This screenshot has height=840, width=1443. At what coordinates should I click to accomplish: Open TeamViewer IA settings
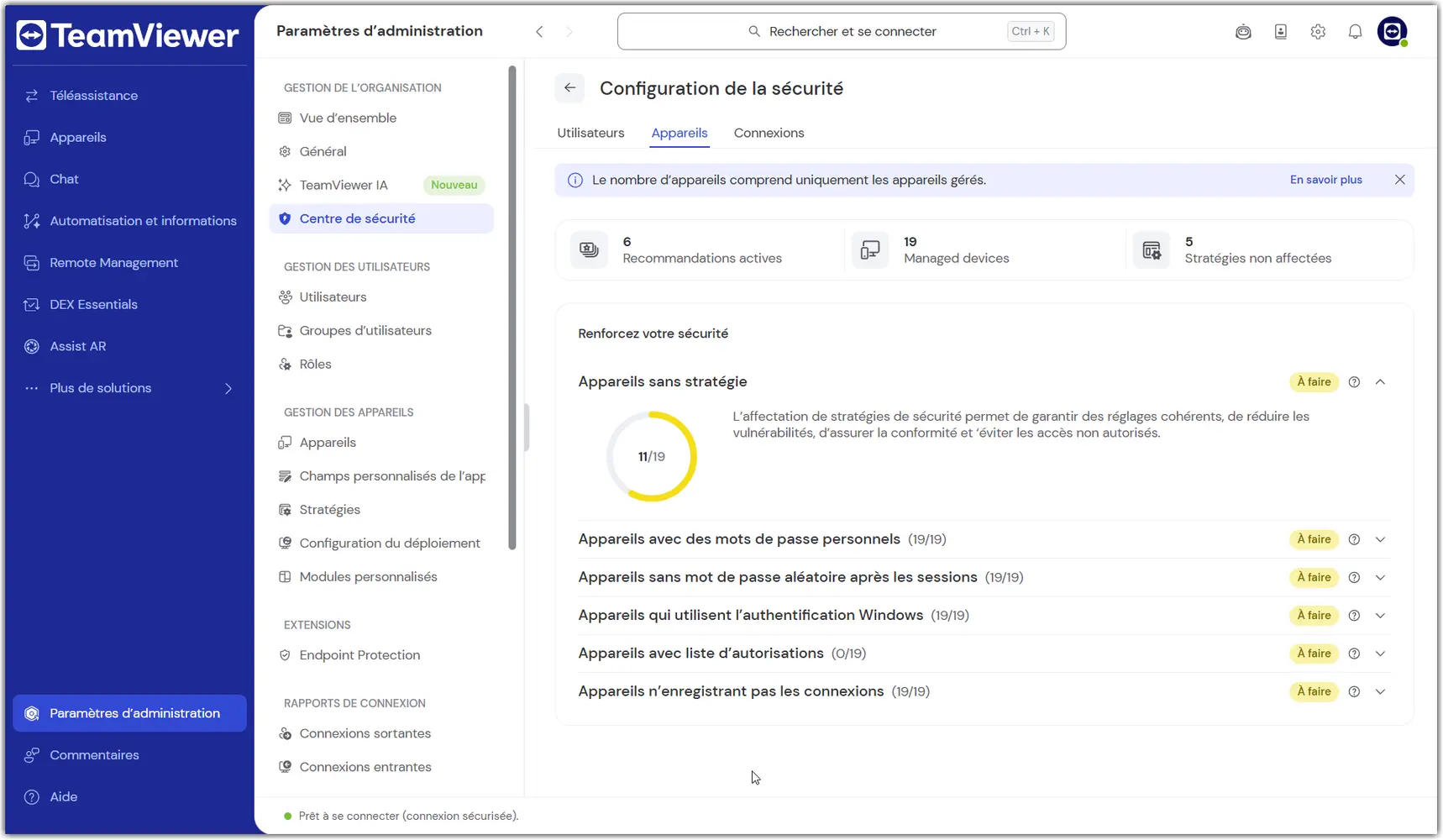[x=381, y=185]
